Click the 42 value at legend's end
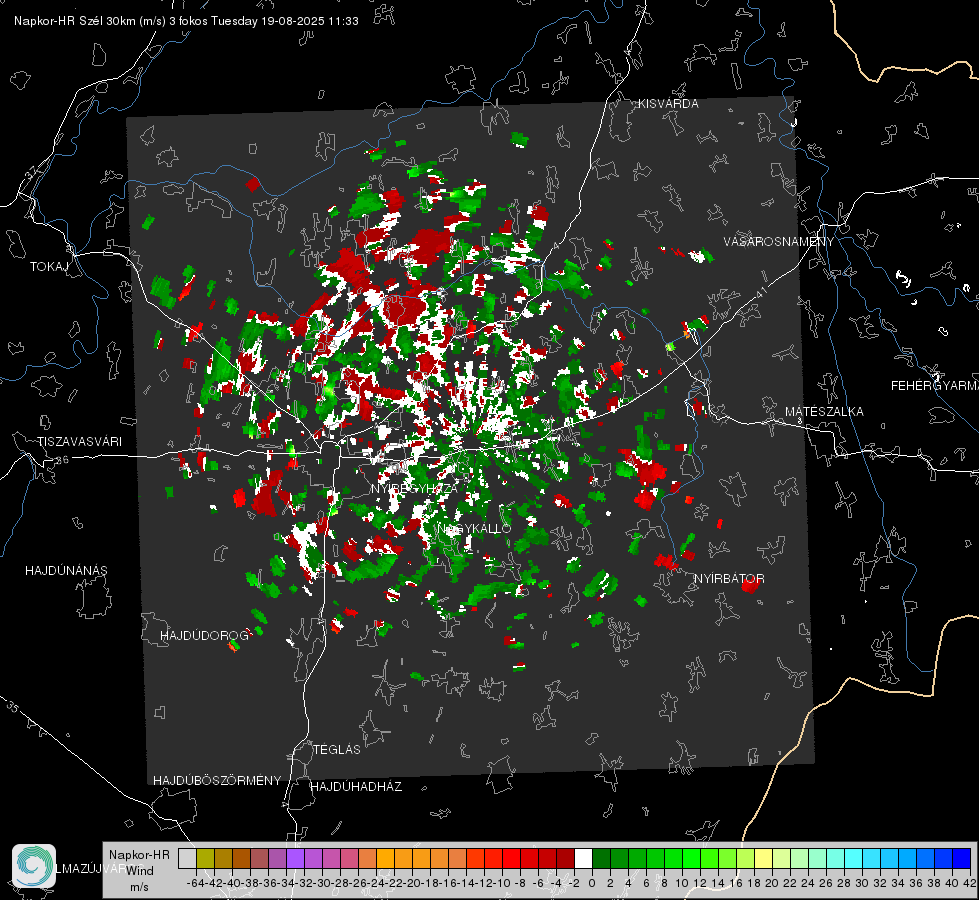 pyautogui.click(x=970, y=883)
